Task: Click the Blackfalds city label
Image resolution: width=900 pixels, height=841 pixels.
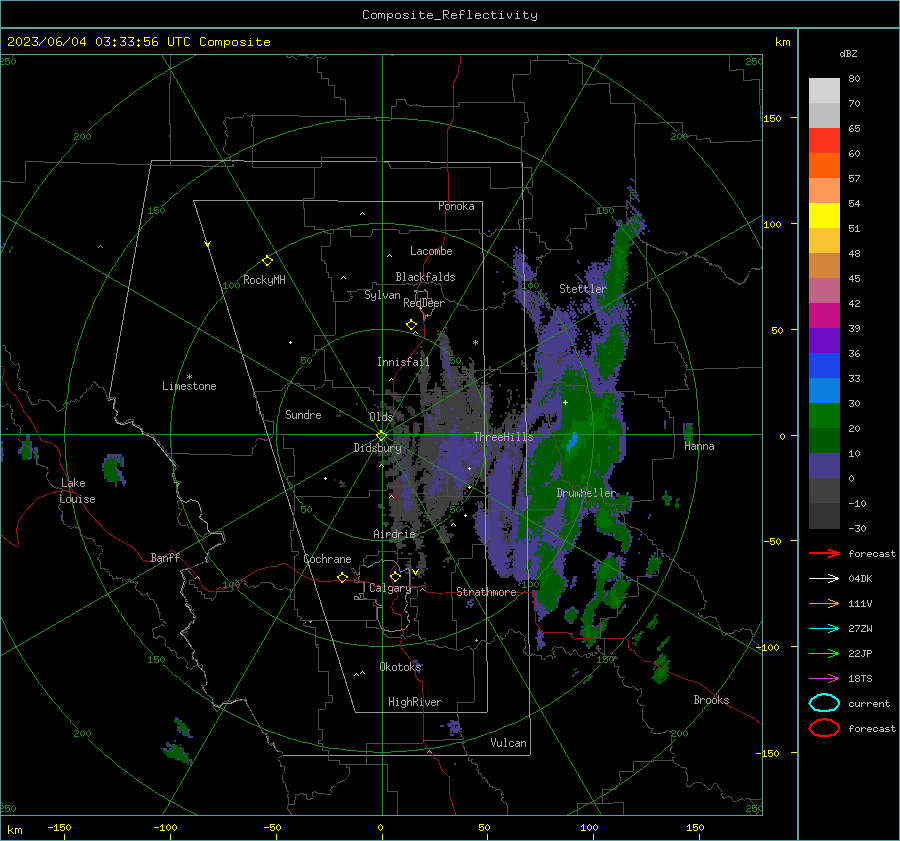Action: tap(425, 277)
